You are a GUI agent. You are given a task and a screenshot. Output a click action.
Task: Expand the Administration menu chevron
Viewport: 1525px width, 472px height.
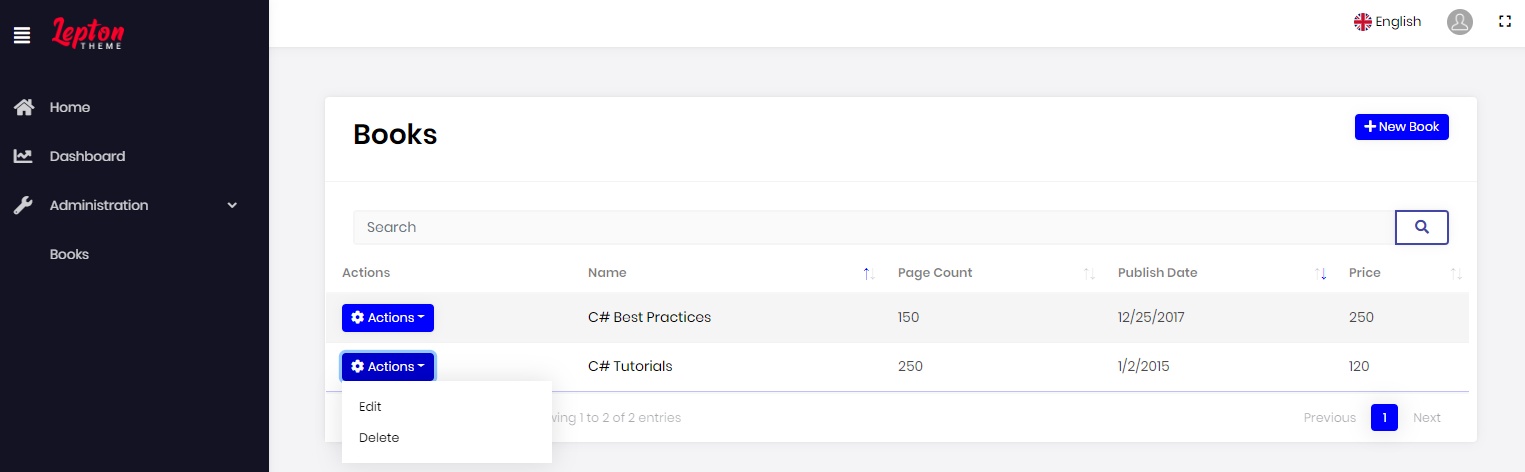tap(232, 205)
